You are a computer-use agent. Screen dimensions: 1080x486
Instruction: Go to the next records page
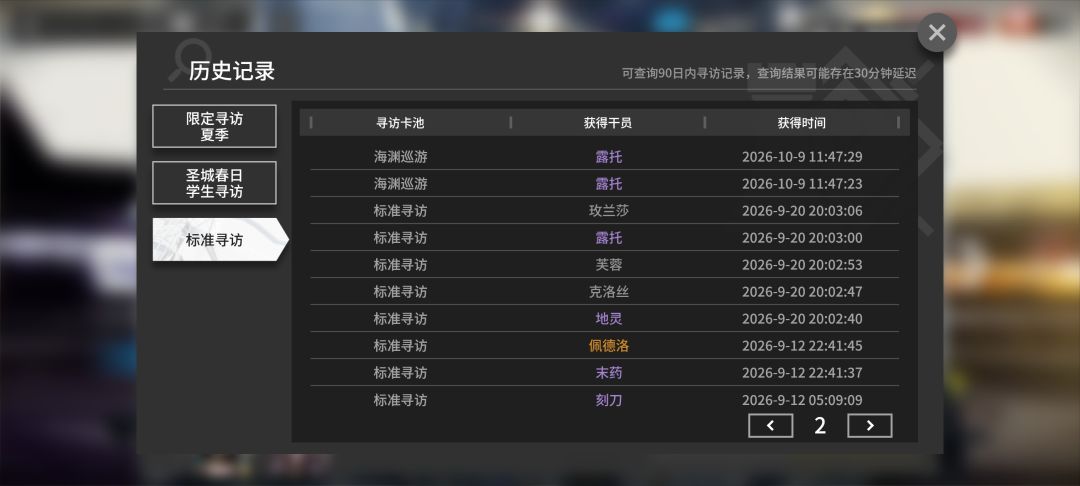[x=869, y=425]
